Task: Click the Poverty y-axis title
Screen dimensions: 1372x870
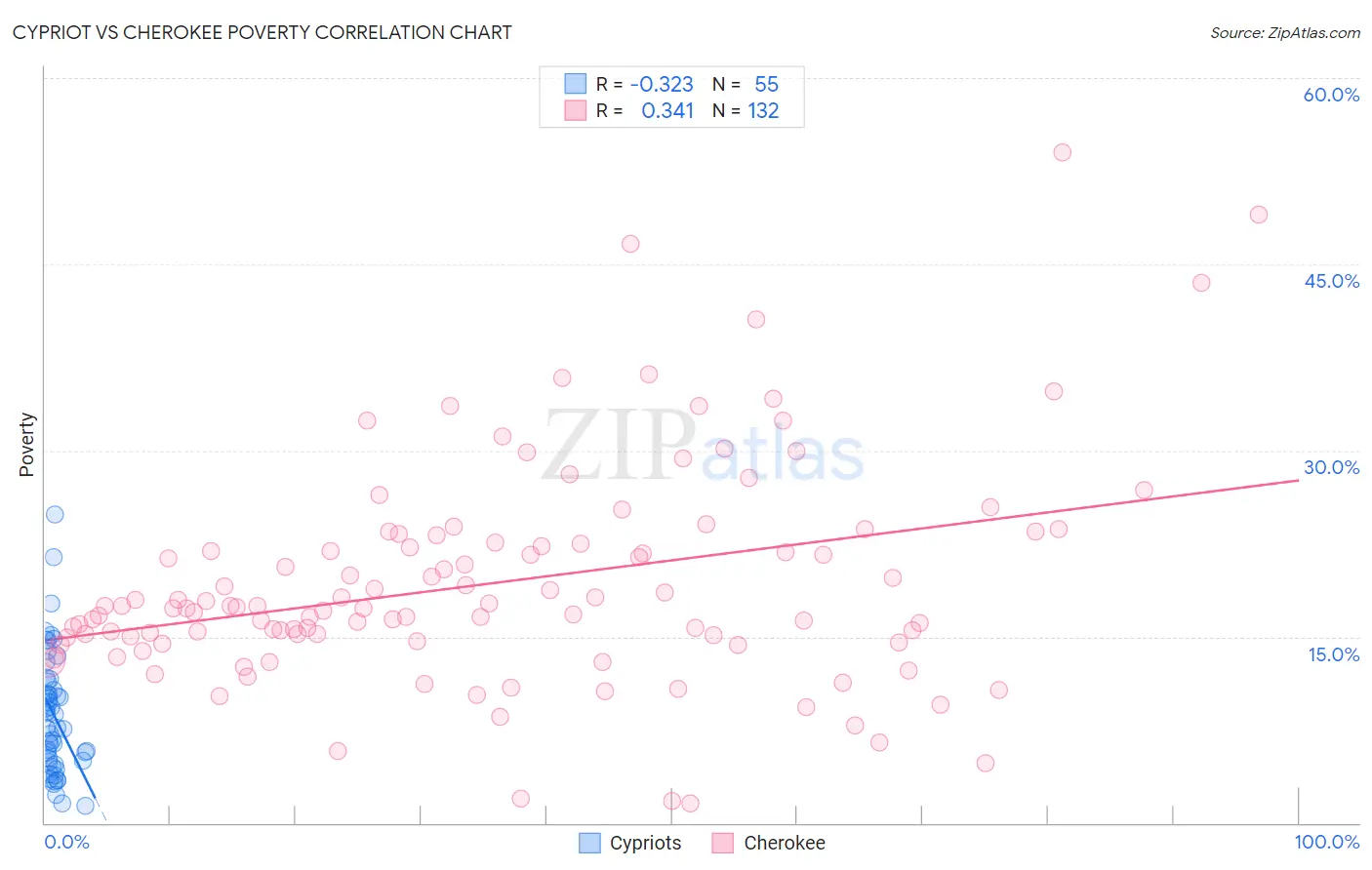Action: coord(26,445)
